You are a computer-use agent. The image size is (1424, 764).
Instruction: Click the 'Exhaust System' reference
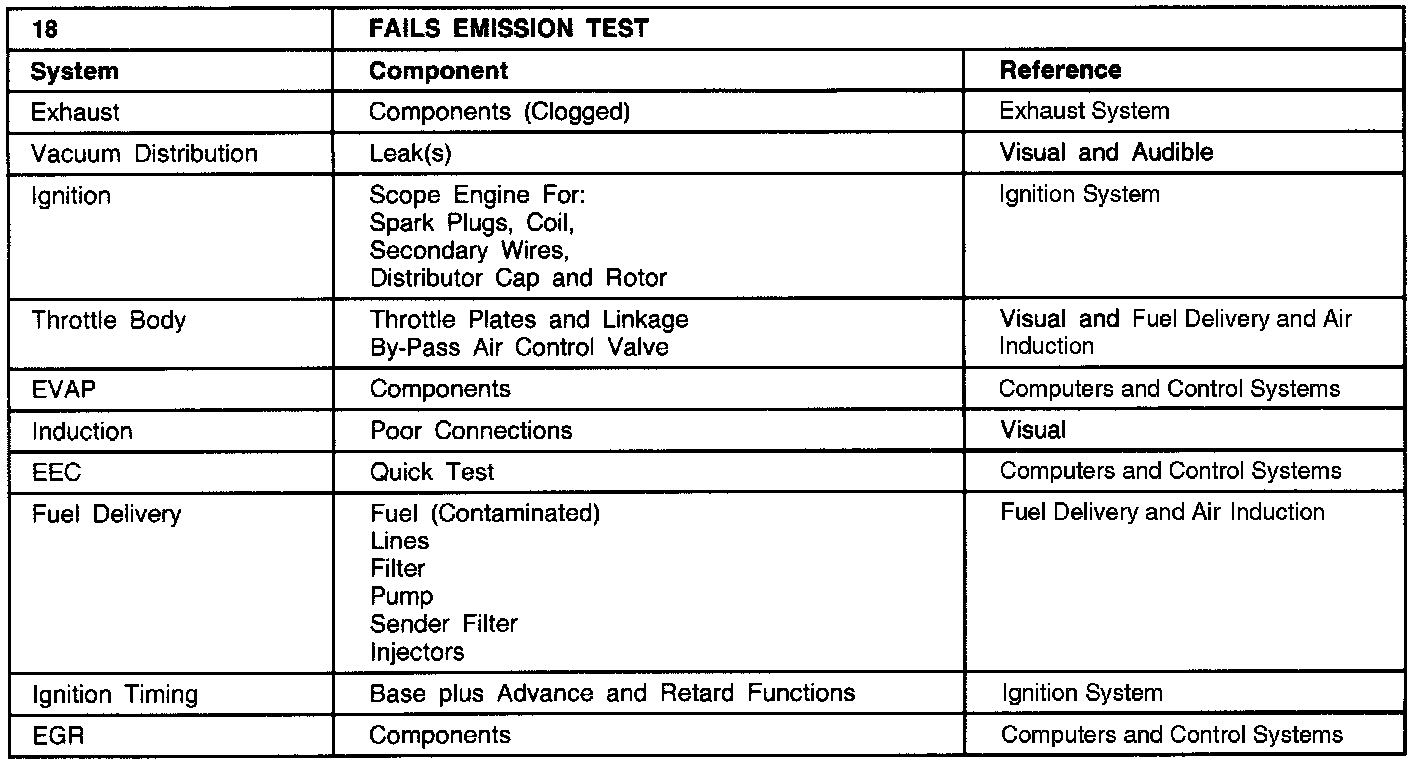tap(1084, 111)
